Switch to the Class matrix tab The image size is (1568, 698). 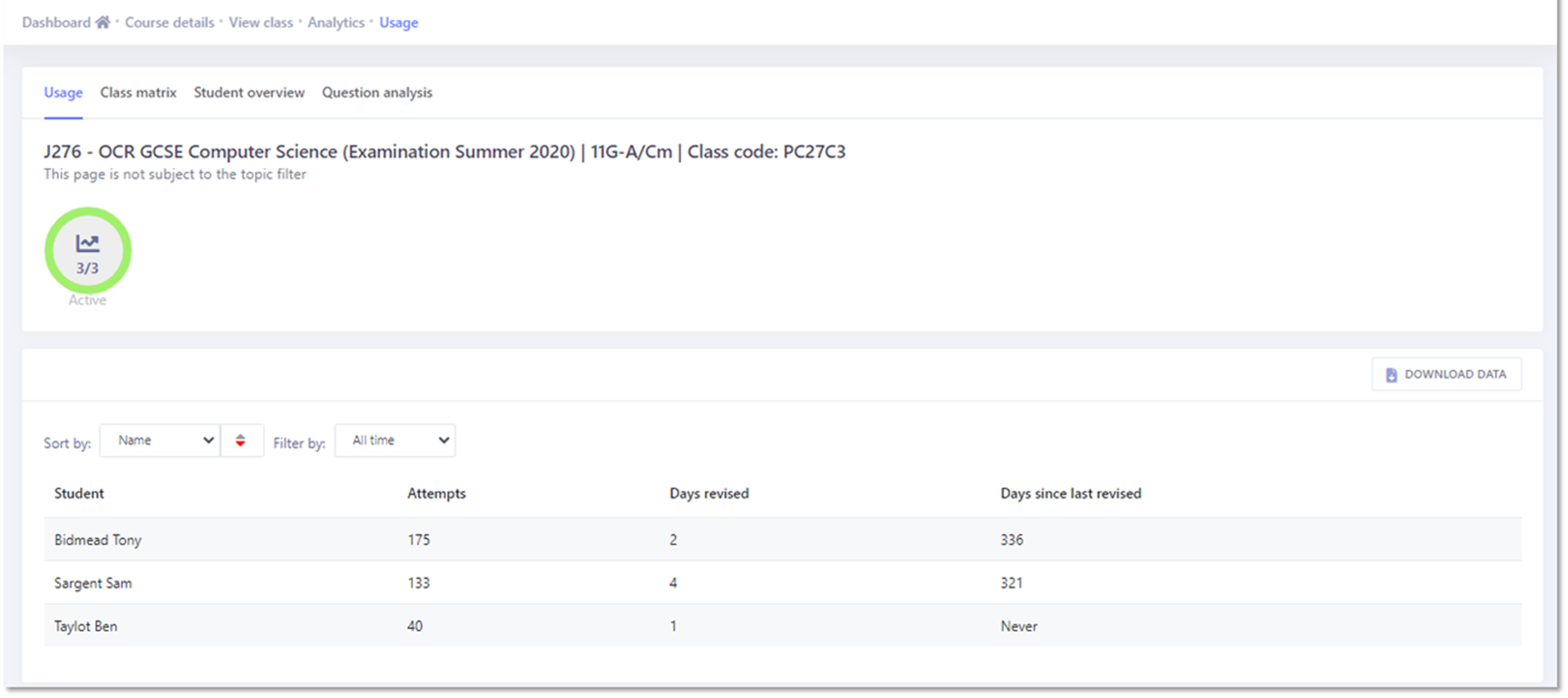pos(138,93)
